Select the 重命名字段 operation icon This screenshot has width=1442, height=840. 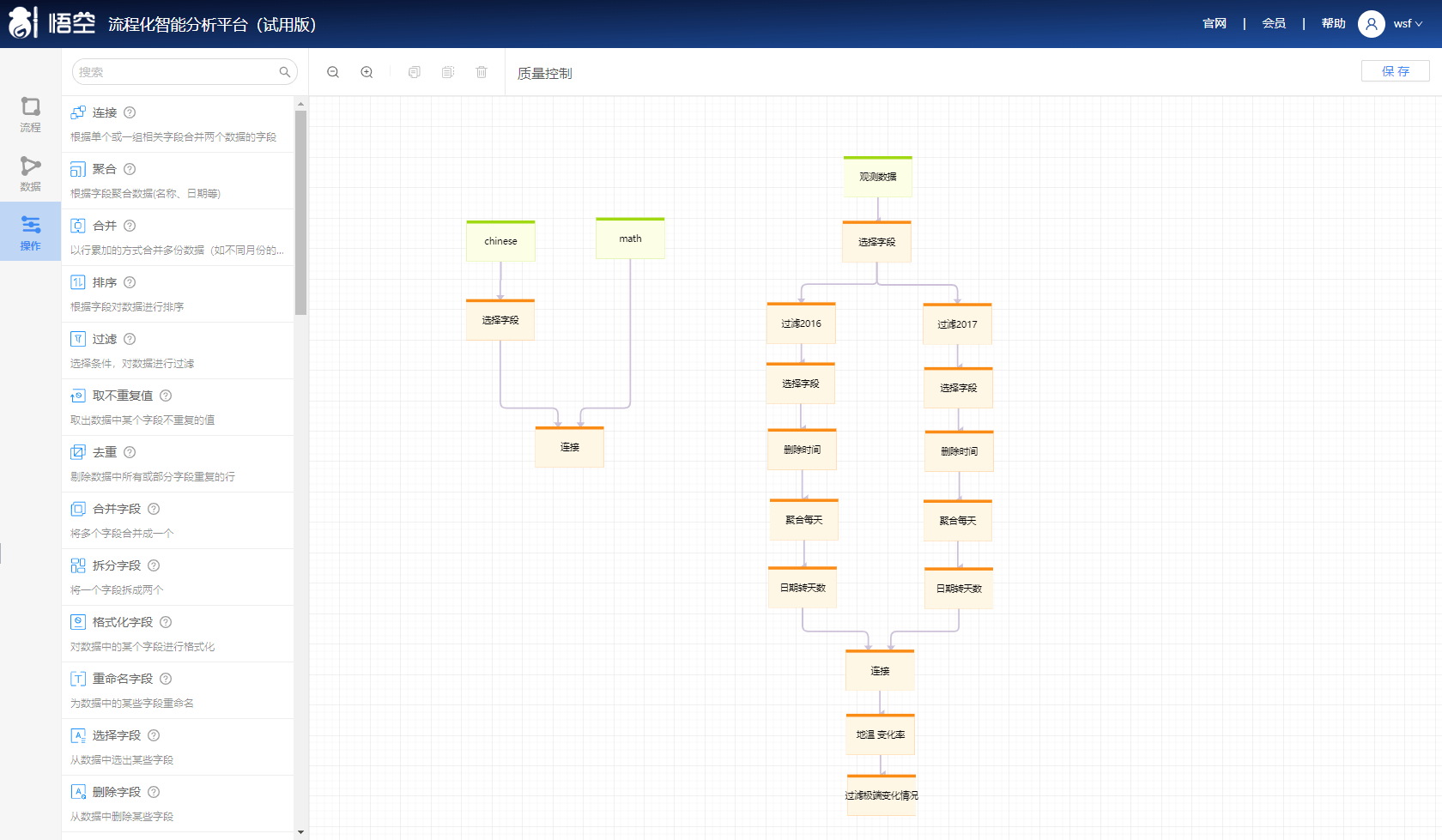point(78,679)
